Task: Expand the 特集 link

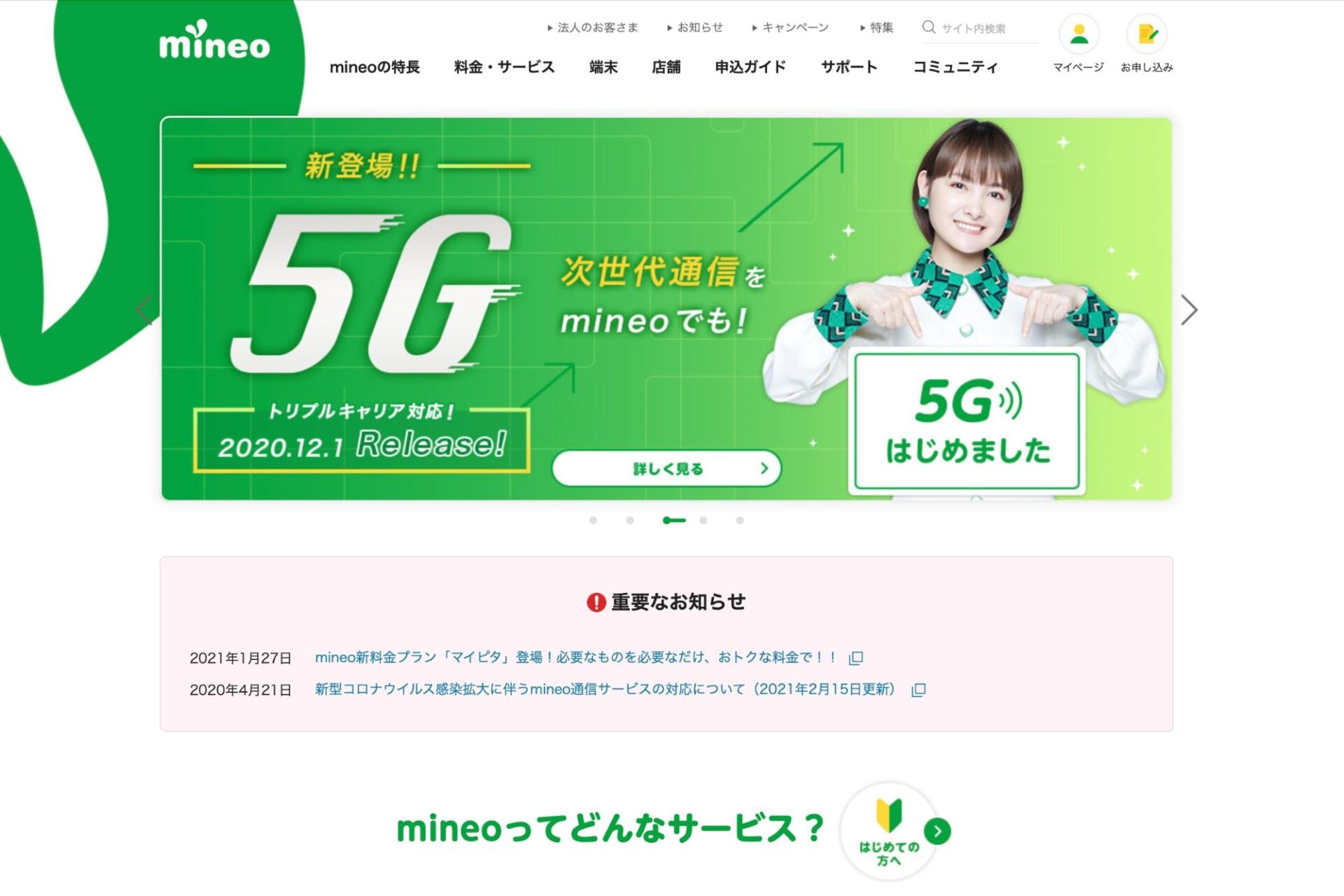Action: point(876,27)
